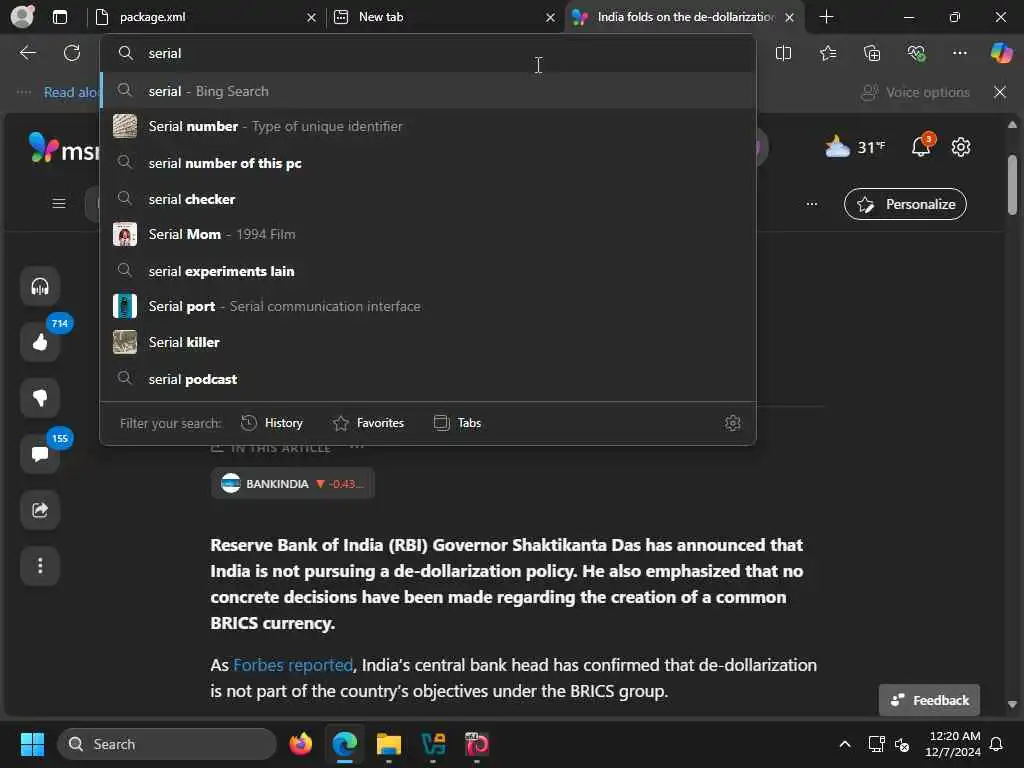Click the page vertical scrollbar thumb

(x=1012, y=185)
